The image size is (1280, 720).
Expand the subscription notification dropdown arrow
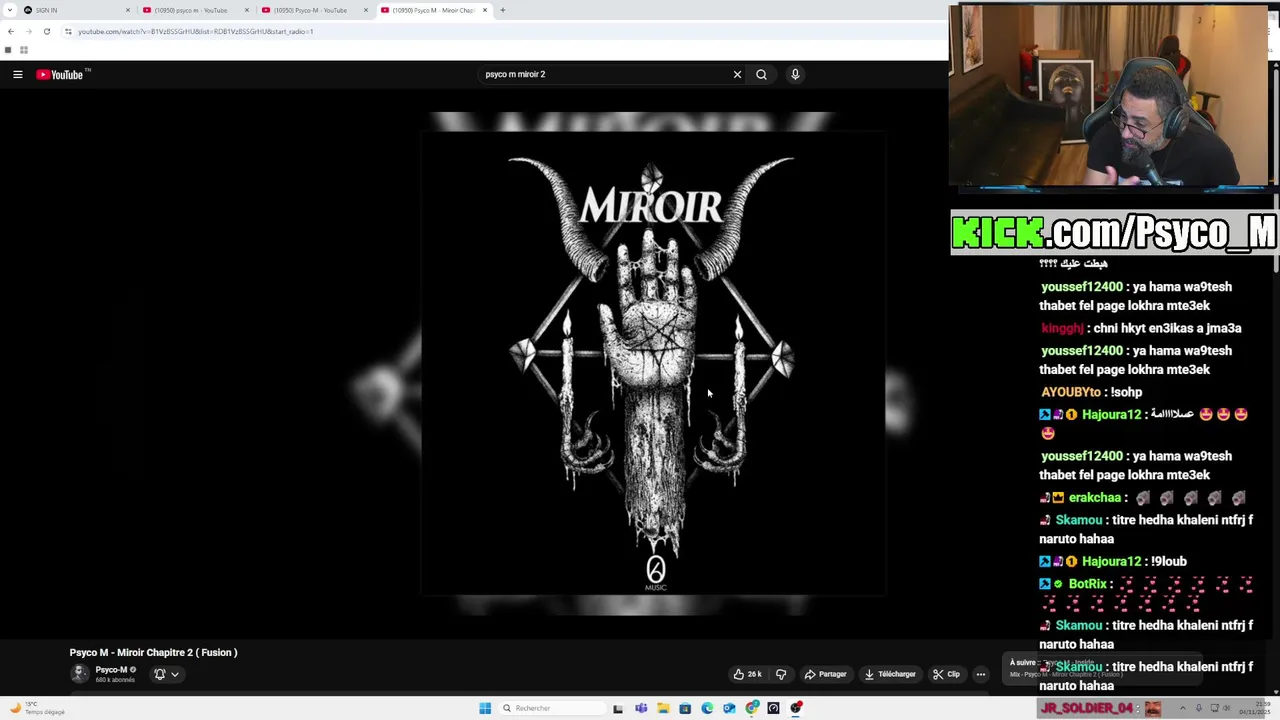tap(175, 674)
